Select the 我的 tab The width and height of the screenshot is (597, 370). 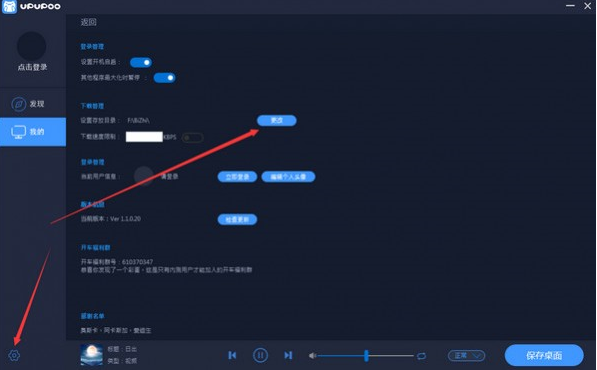(33, 132)
